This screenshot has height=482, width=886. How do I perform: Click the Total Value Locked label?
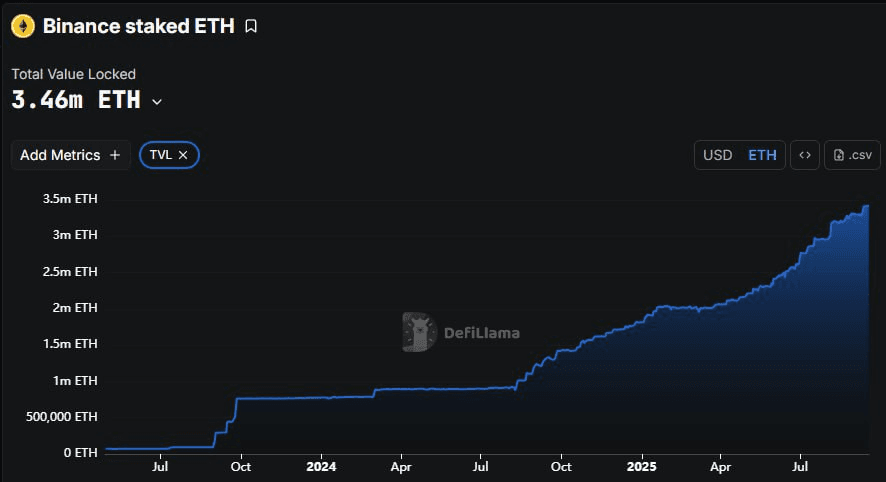click(73, 74)
